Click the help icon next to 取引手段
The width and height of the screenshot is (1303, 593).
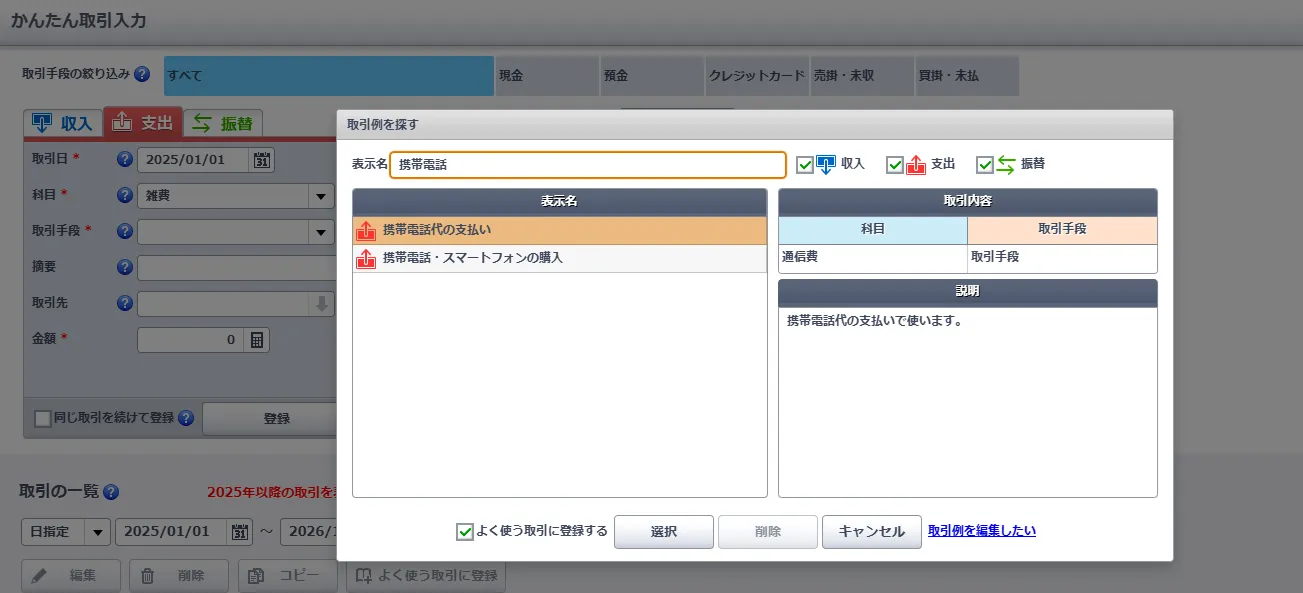click(124, 230)
